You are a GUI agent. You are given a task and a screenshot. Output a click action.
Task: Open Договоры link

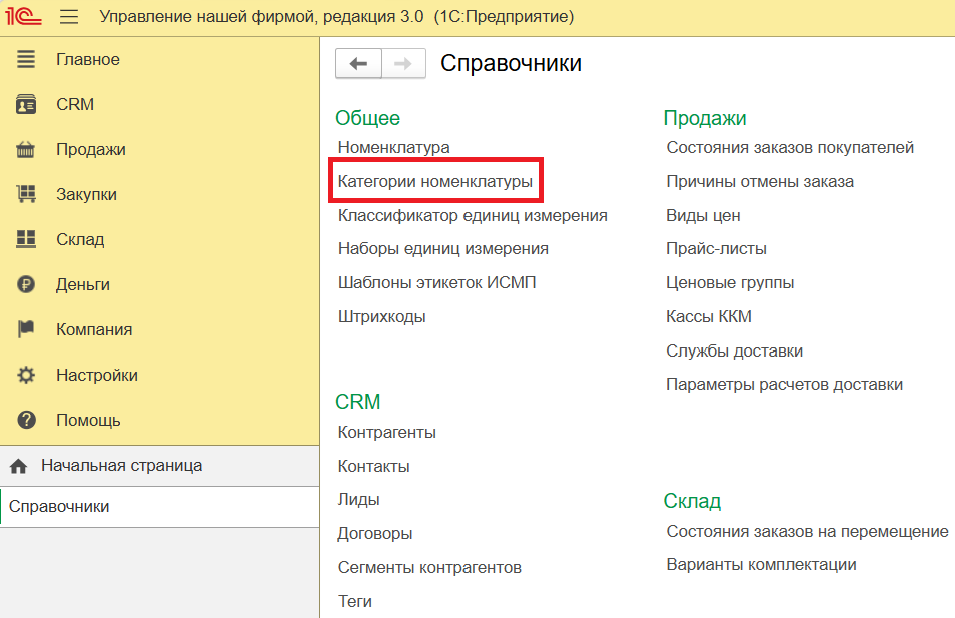[x=375, y=533]
